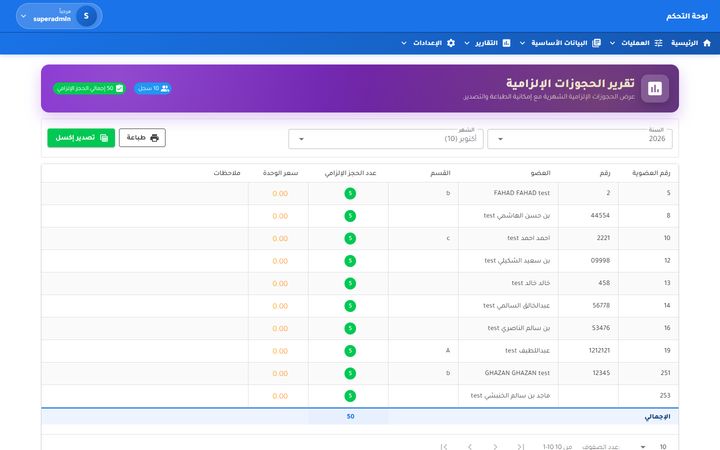Open the rows-per-page dropdown showing 10

[653, 446]
